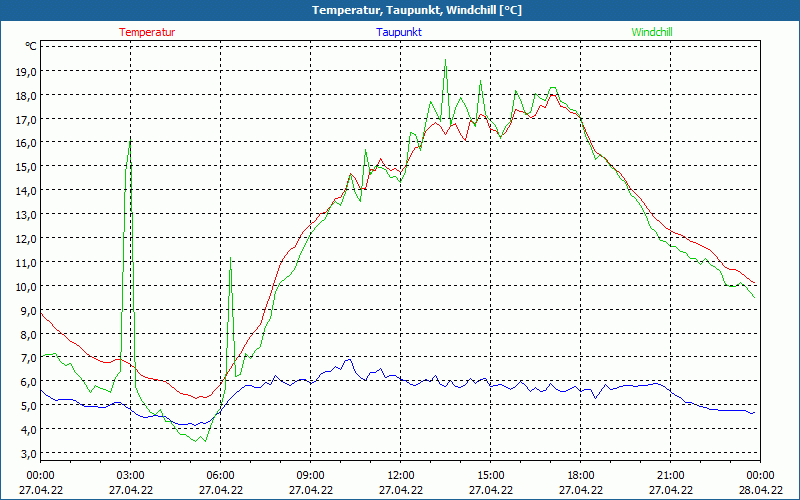Click the '13,0' y-axis value
Image resolution: width=800 pixels, height=500 pixels.
click(x=27, y=215)
